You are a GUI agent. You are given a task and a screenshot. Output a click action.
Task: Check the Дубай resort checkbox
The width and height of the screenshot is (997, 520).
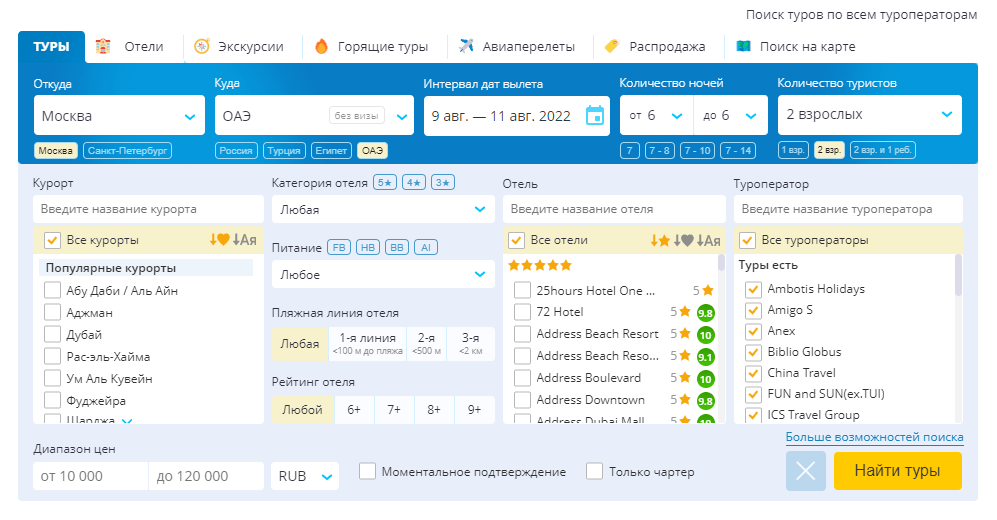coord(52,334)
